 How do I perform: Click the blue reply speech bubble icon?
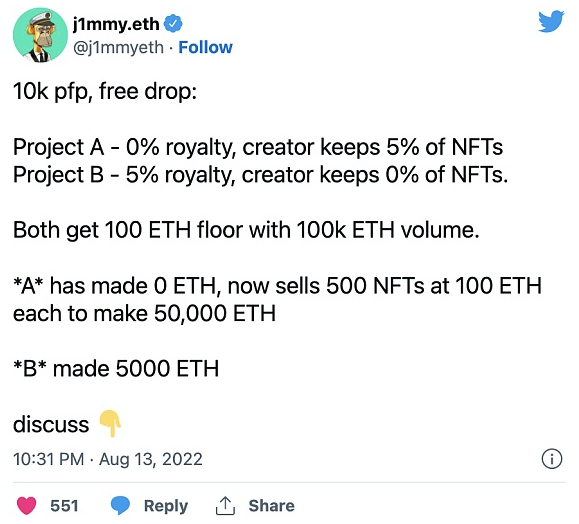coord(120,506)
